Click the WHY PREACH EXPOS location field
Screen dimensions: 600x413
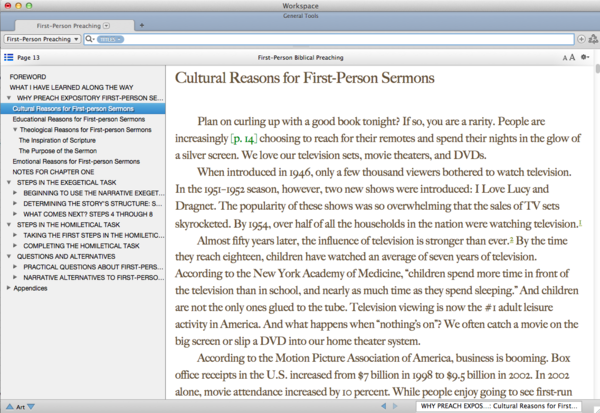[499, 406]
